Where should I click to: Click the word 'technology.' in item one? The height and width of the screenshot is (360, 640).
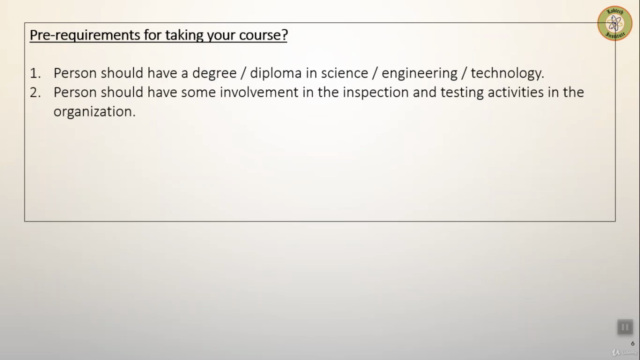point(507,73)
